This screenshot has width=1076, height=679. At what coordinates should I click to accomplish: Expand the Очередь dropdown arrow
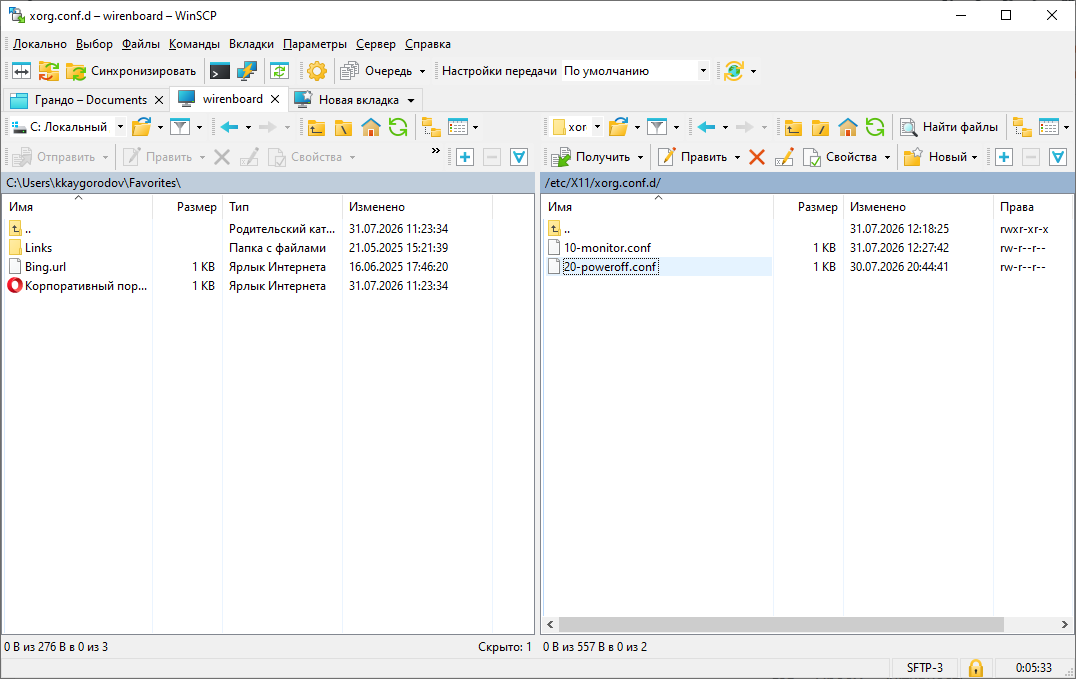422,71
